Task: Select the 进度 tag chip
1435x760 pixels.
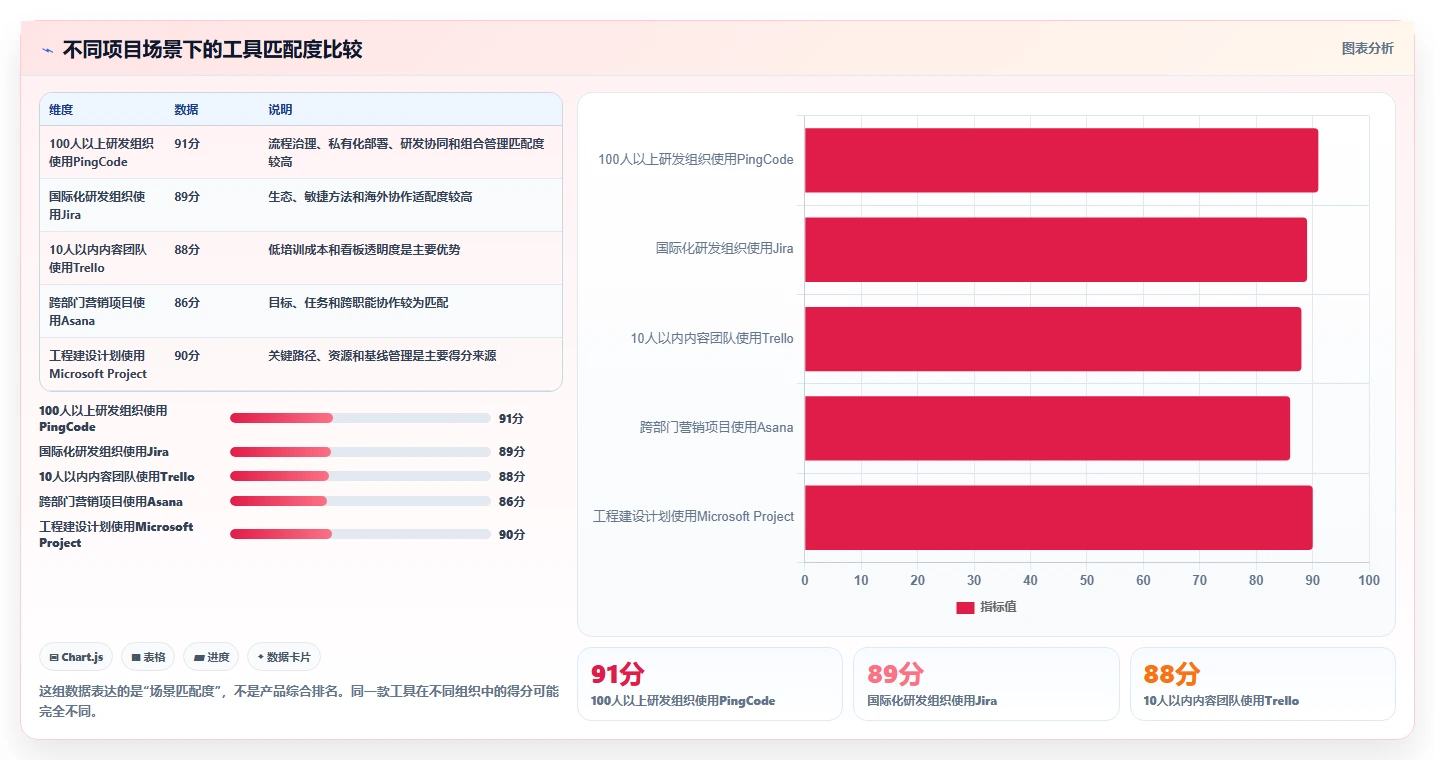Action: (x=212, y=657)
